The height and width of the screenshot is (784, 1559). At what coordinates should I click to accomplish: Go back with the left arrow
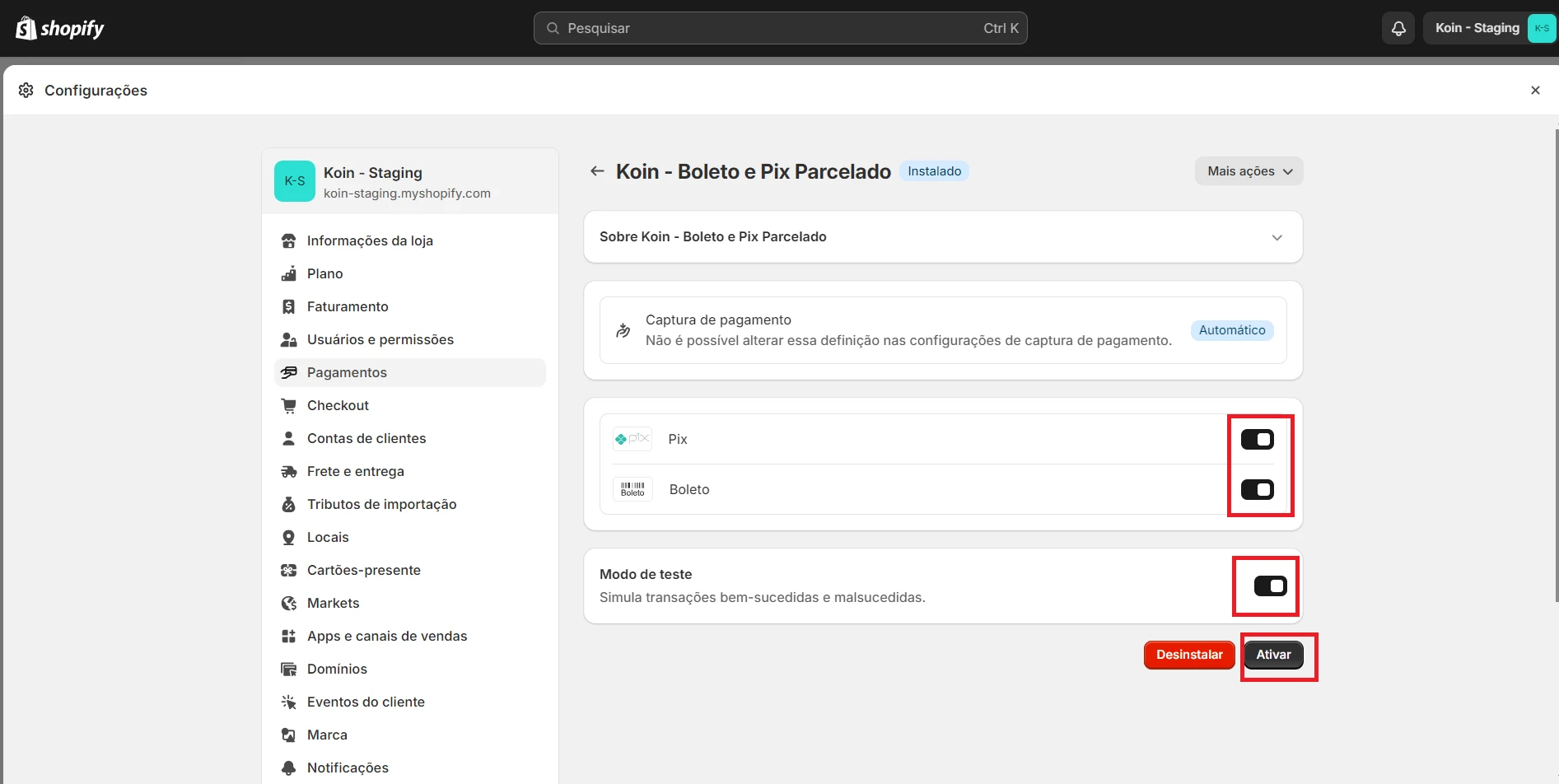point(597,170)
